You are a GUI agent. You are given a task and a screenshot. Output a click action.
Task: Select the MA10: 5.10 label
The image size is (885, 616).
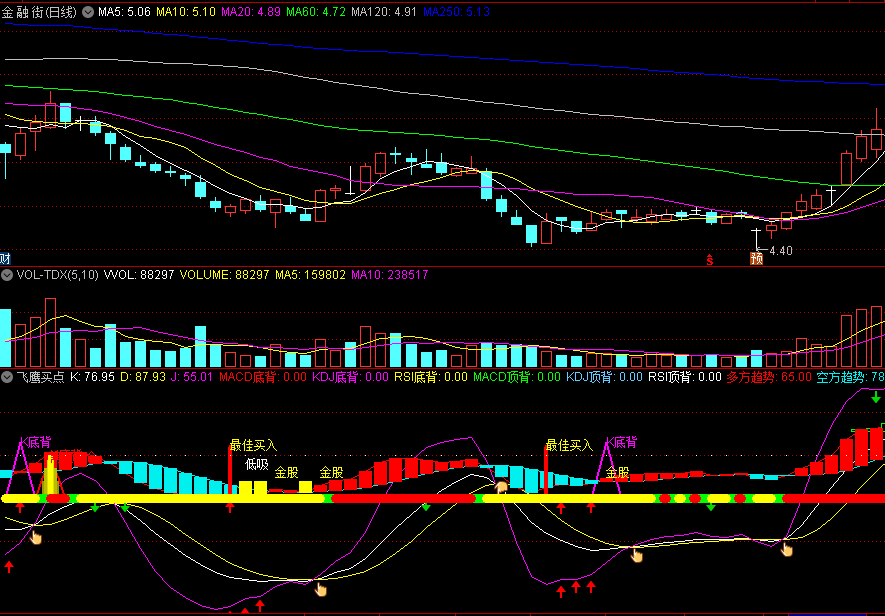click(186, 12)
